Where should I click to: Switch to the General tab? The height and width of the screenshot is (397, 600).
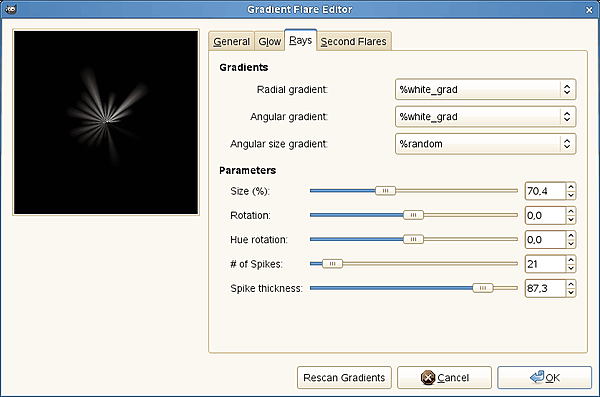coord(232,41)
